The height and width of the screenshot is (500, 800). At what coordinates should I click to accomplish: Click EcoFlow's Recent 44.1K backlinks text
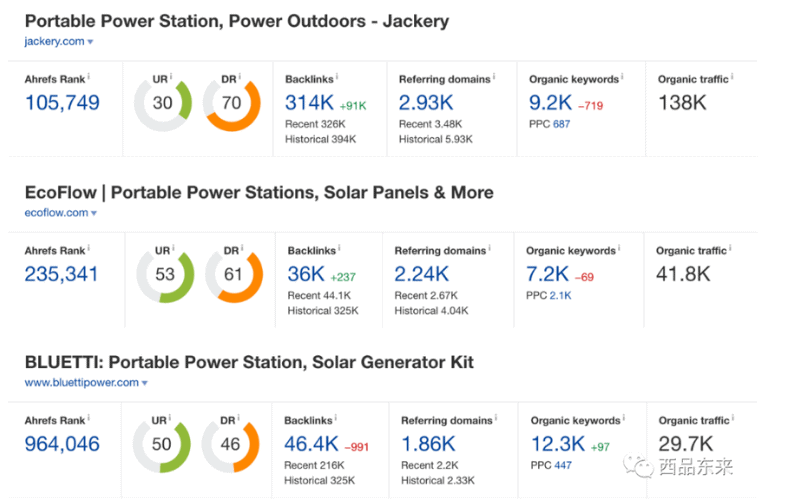(319, 295)
